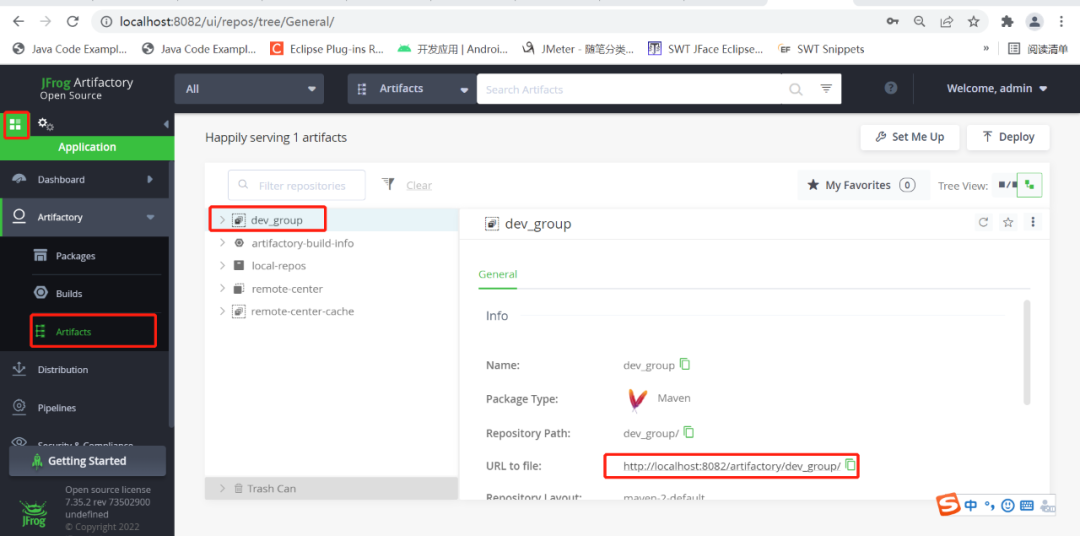Expand the remote-center-cache node

click(x=222, y=311)
